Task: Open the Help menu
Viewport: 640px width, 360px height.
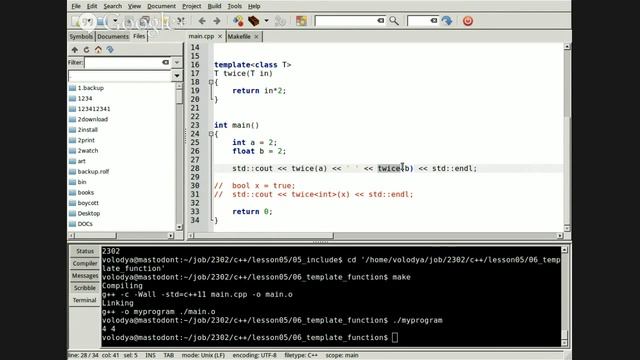Action: point(254,6)
